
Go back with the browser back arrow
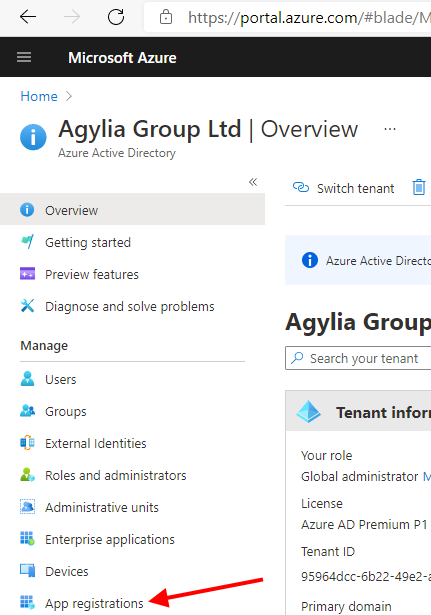point(28,17)
